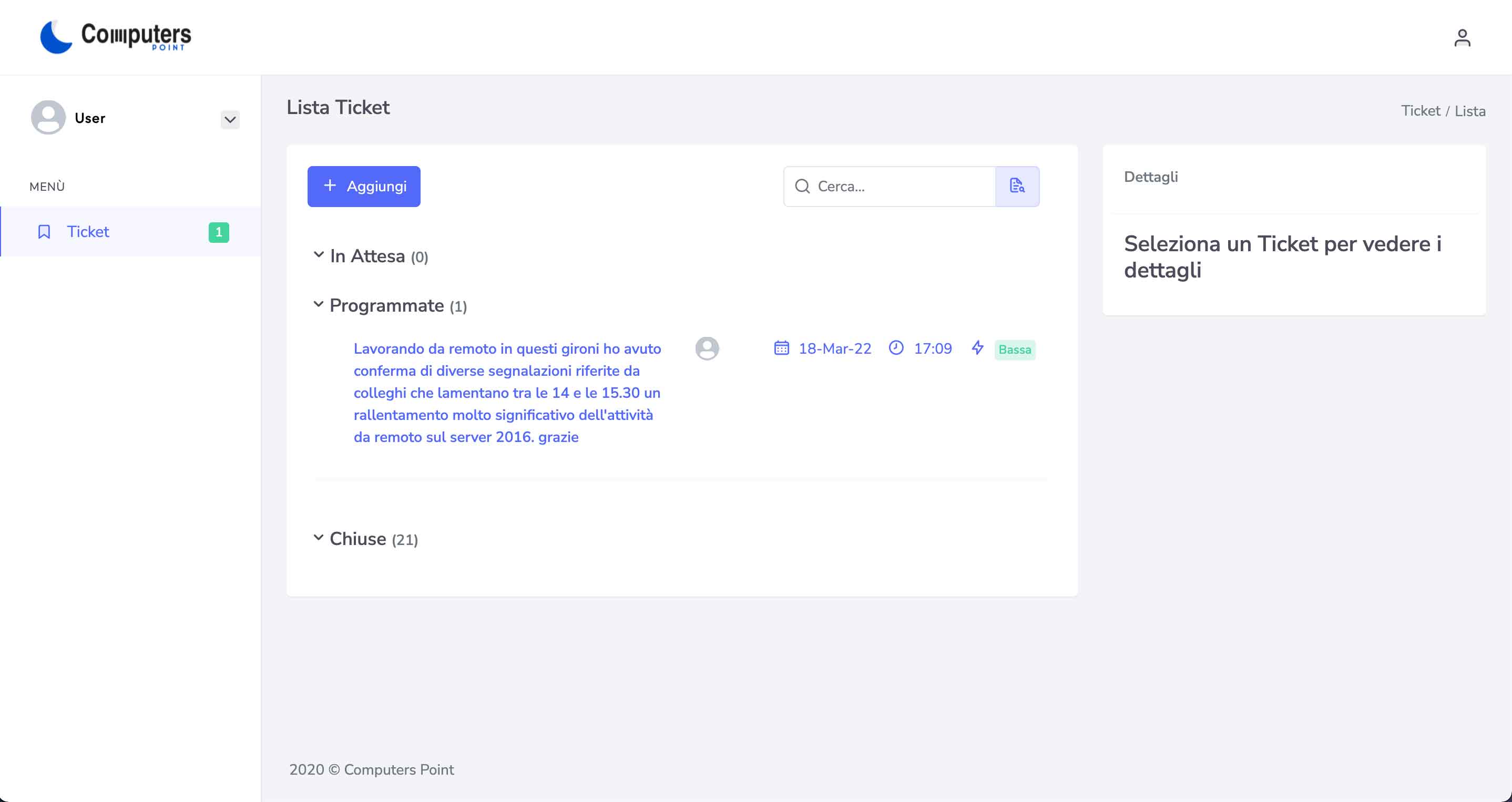The height and width of the screenshot is (802, 1512).
Task: Click the sidebar User avatar picture
Action: click(x=48, y=117)
